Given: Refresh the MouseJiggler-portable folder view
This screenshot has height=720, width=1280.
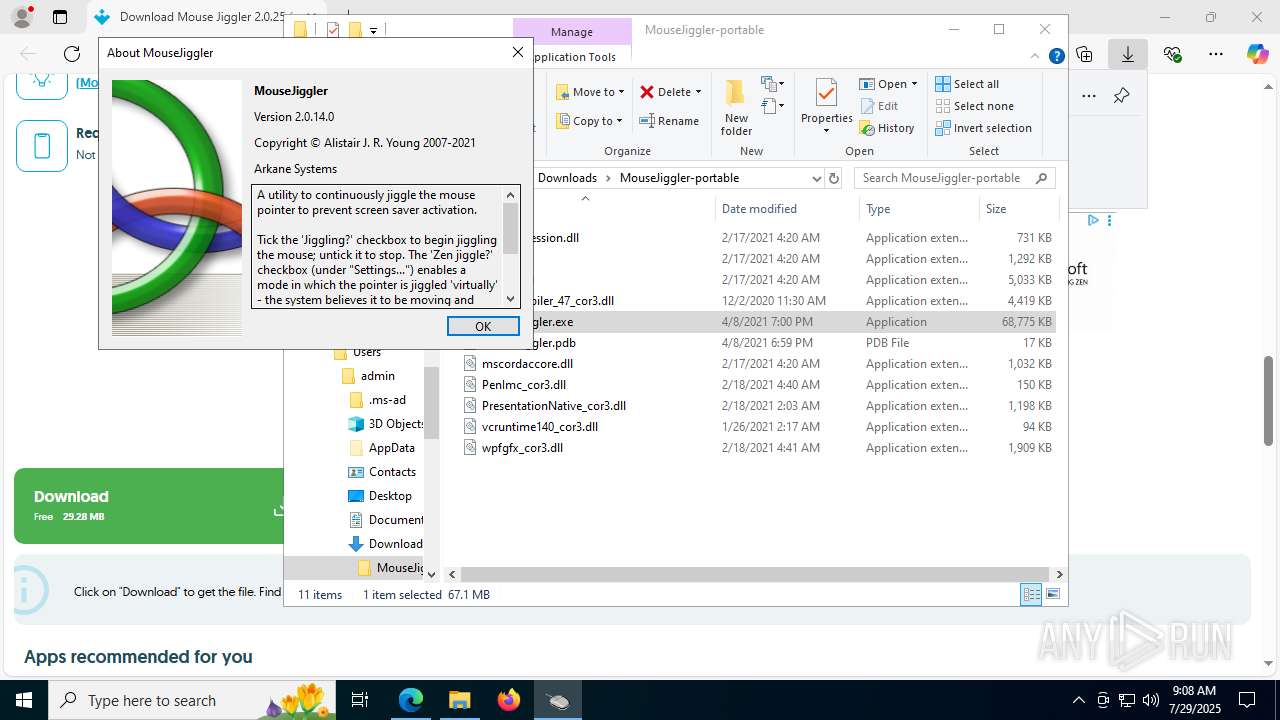Looking at the screenshot, I should [835, 178].
